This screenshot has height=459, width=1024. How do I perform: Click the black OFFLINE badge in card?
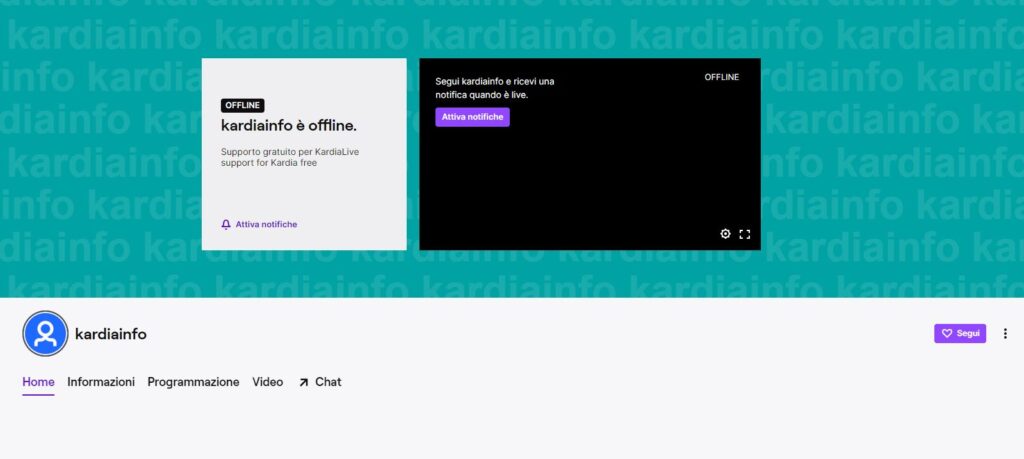point(242,105)
